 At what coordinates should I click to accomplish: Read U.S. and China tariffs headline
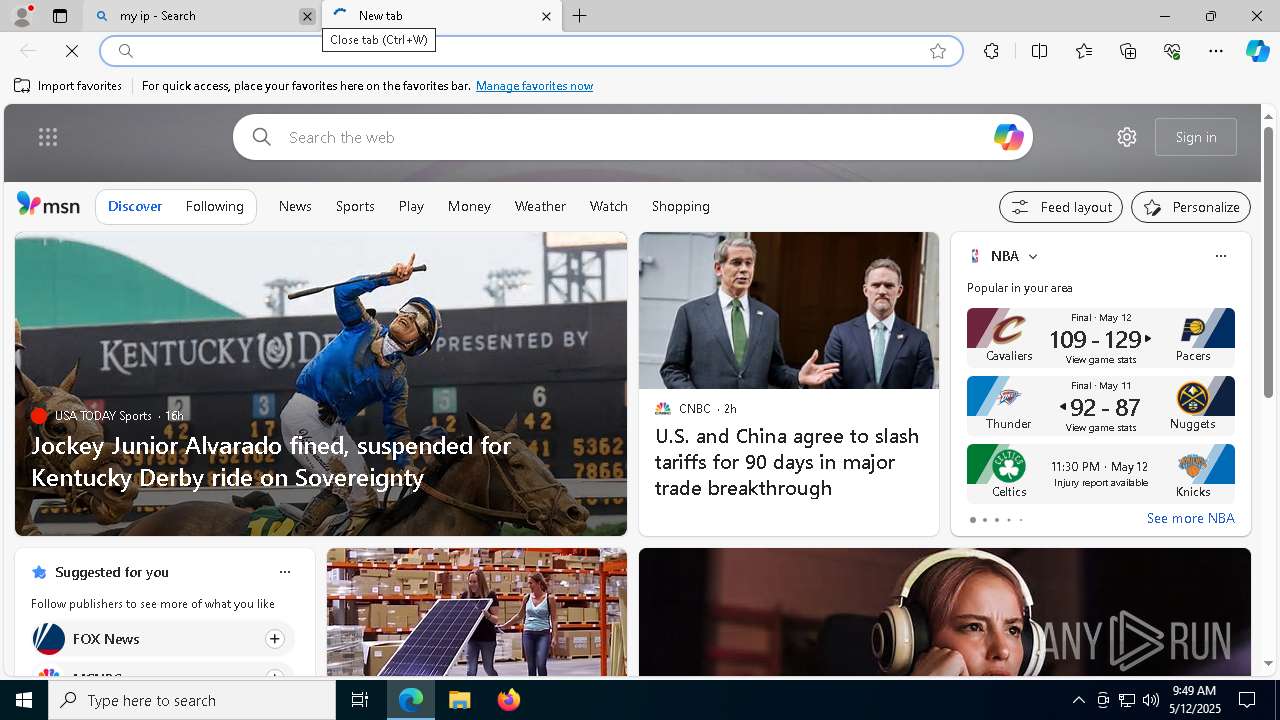click(x=787, y=462)
